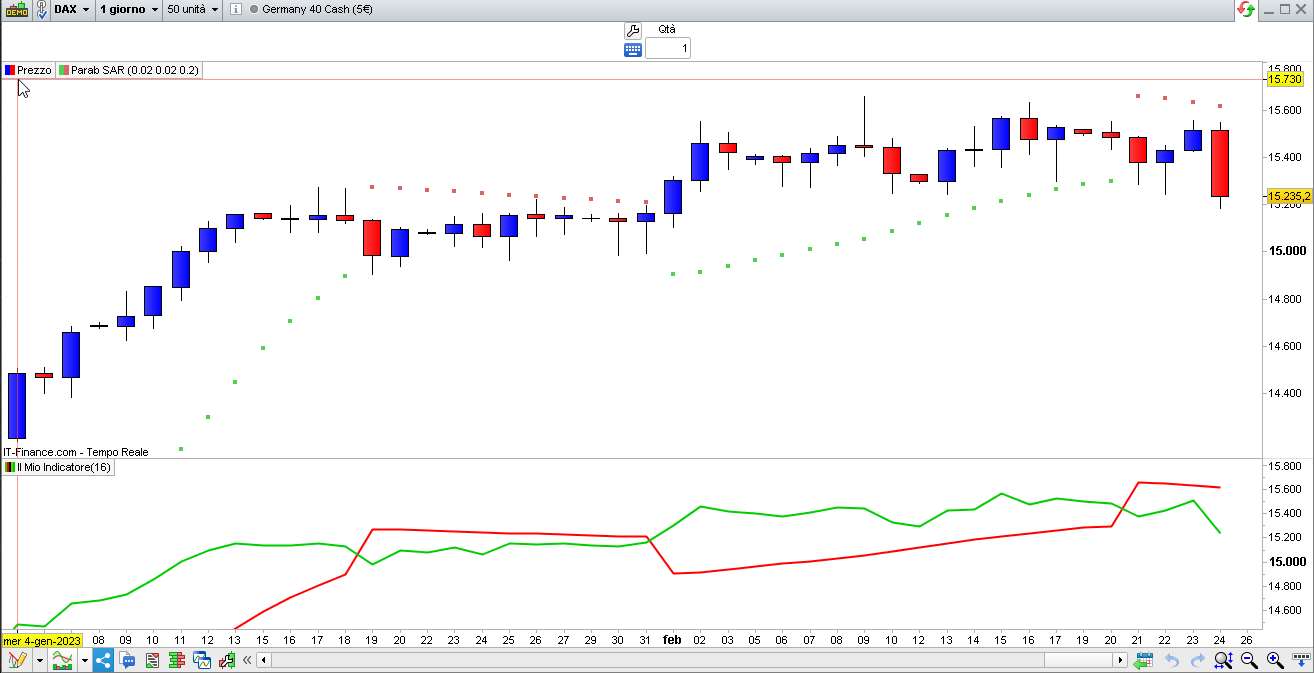Screen dimensions: 1314x673
Task: Click the yellow 15.730 price label
Action: pyautogui.click(x=1284, y=79)
